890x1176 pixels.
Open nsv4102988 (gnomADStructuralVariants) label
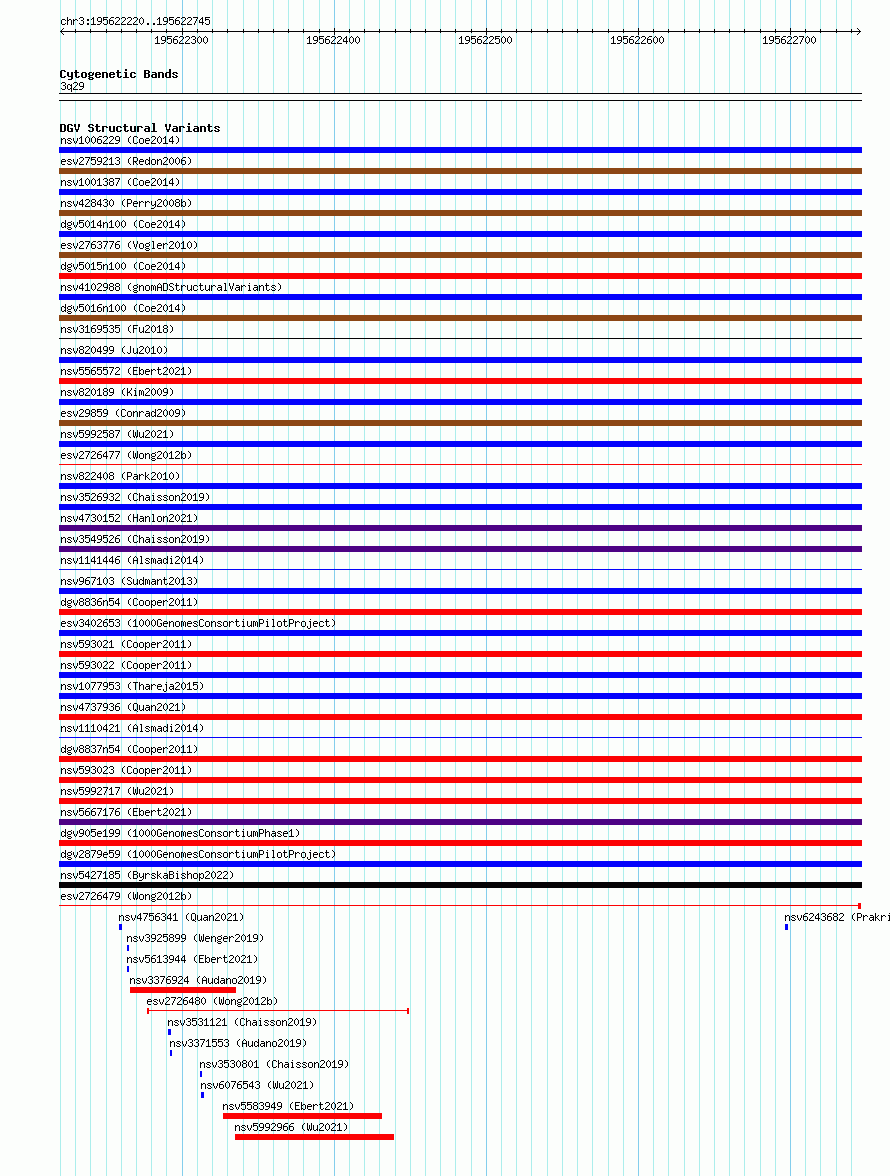171,287
